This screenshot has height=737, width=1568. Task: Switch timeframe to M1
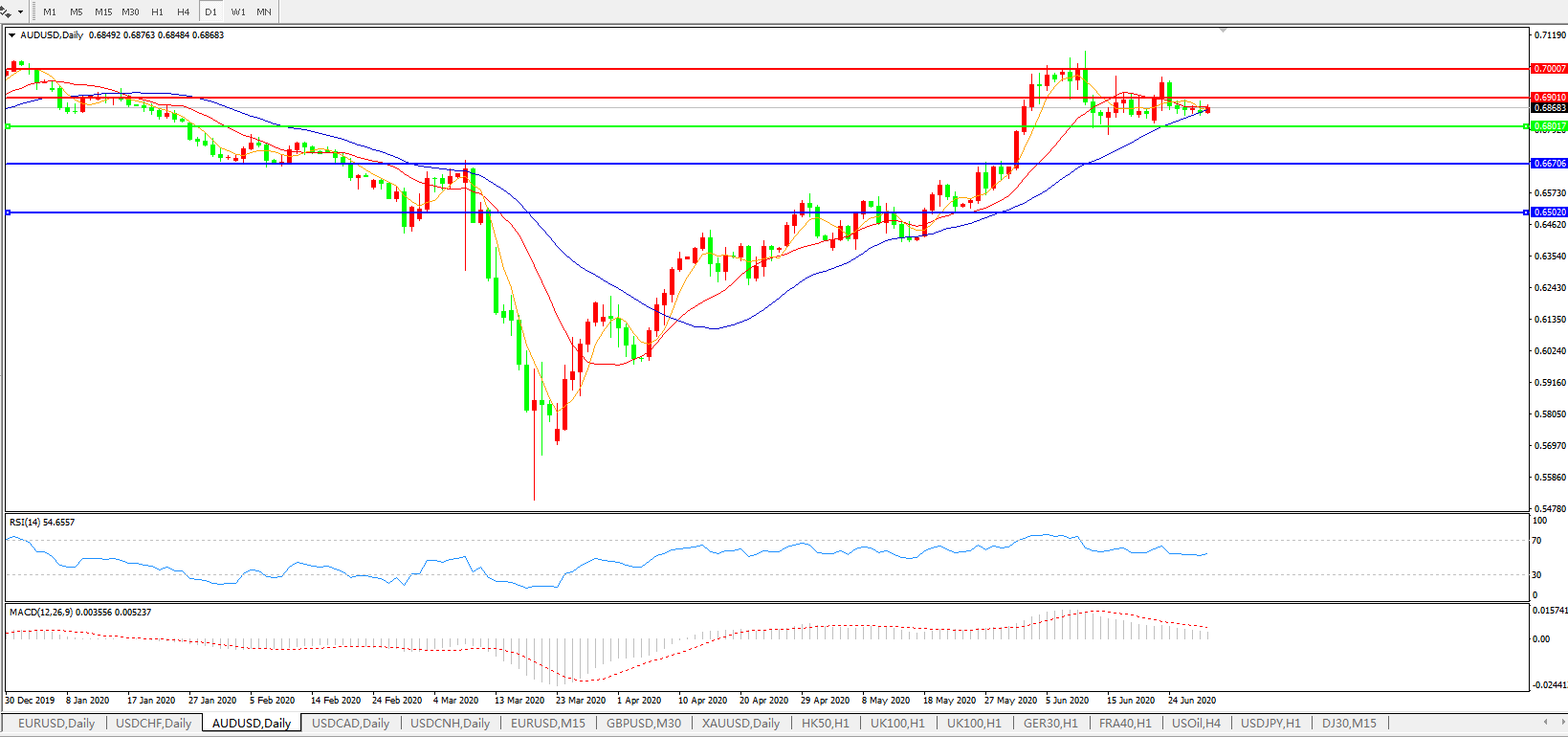tap(50, 12)
